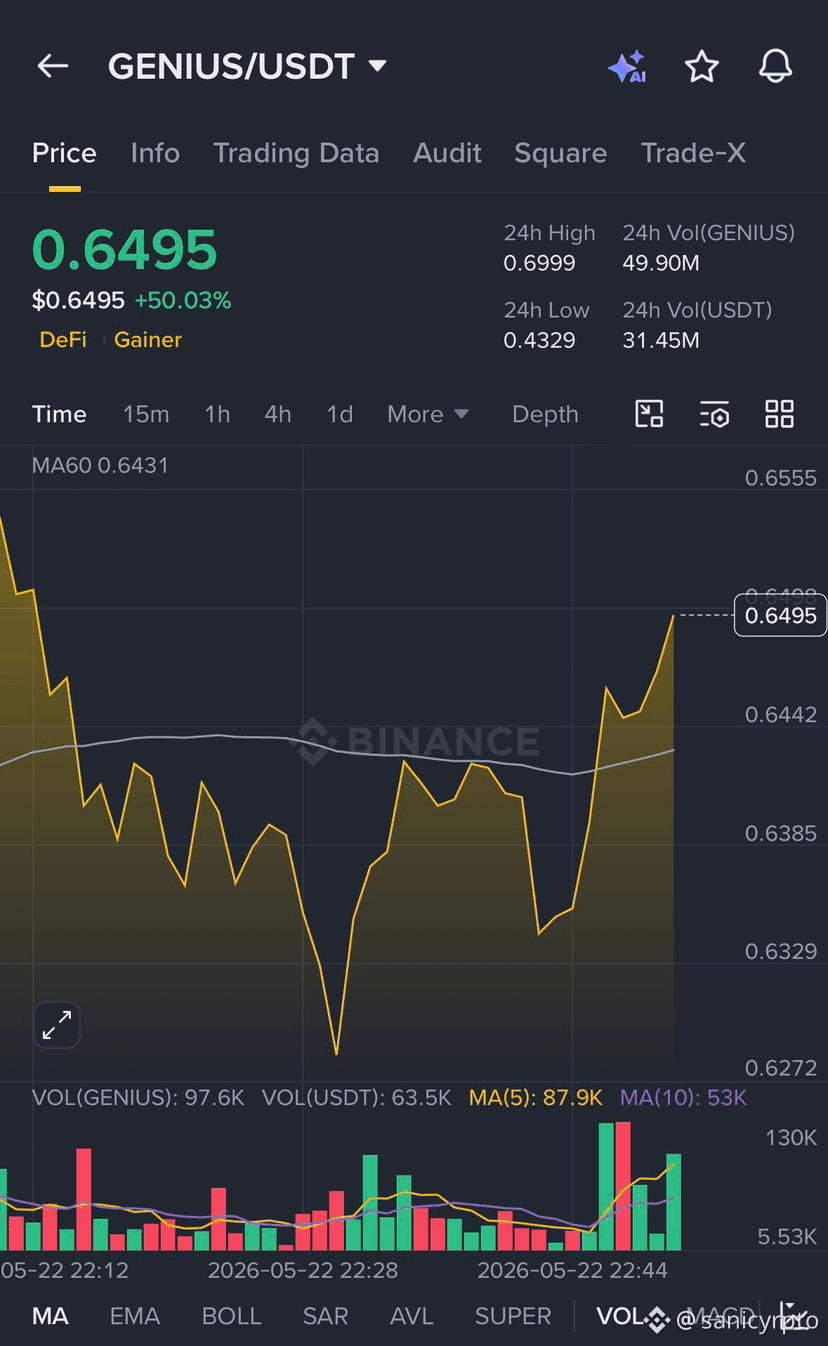Open the Square tab
The height and width of the screenshot is (1346, 828).
[x=560, y=153]
